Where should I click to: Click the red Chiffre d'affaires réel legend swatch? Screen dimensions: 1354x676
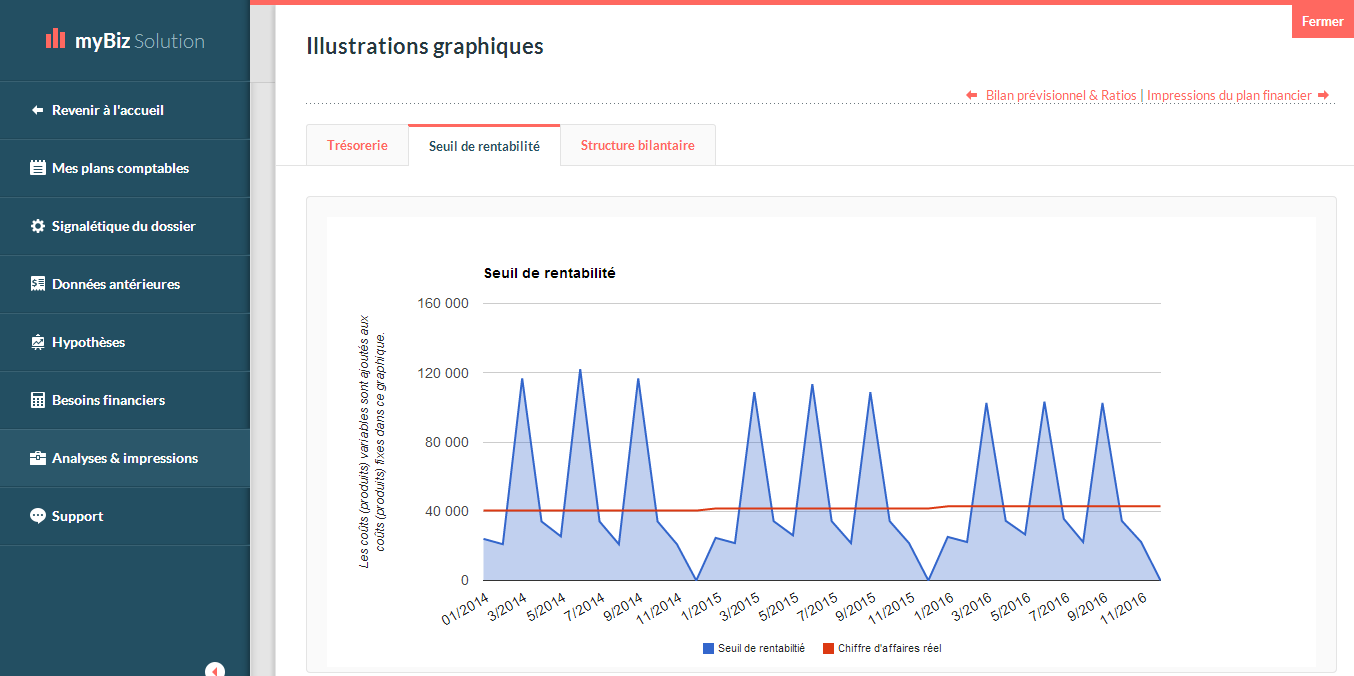828,648
